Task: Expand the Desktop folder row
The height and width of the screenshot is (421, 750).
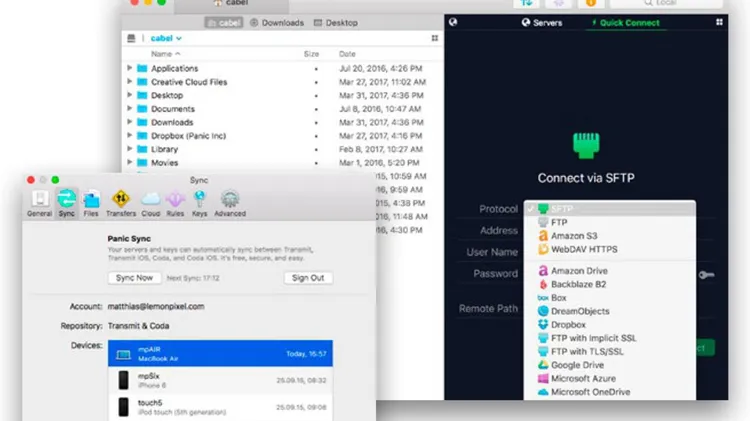Action: (x=129, y=95)
